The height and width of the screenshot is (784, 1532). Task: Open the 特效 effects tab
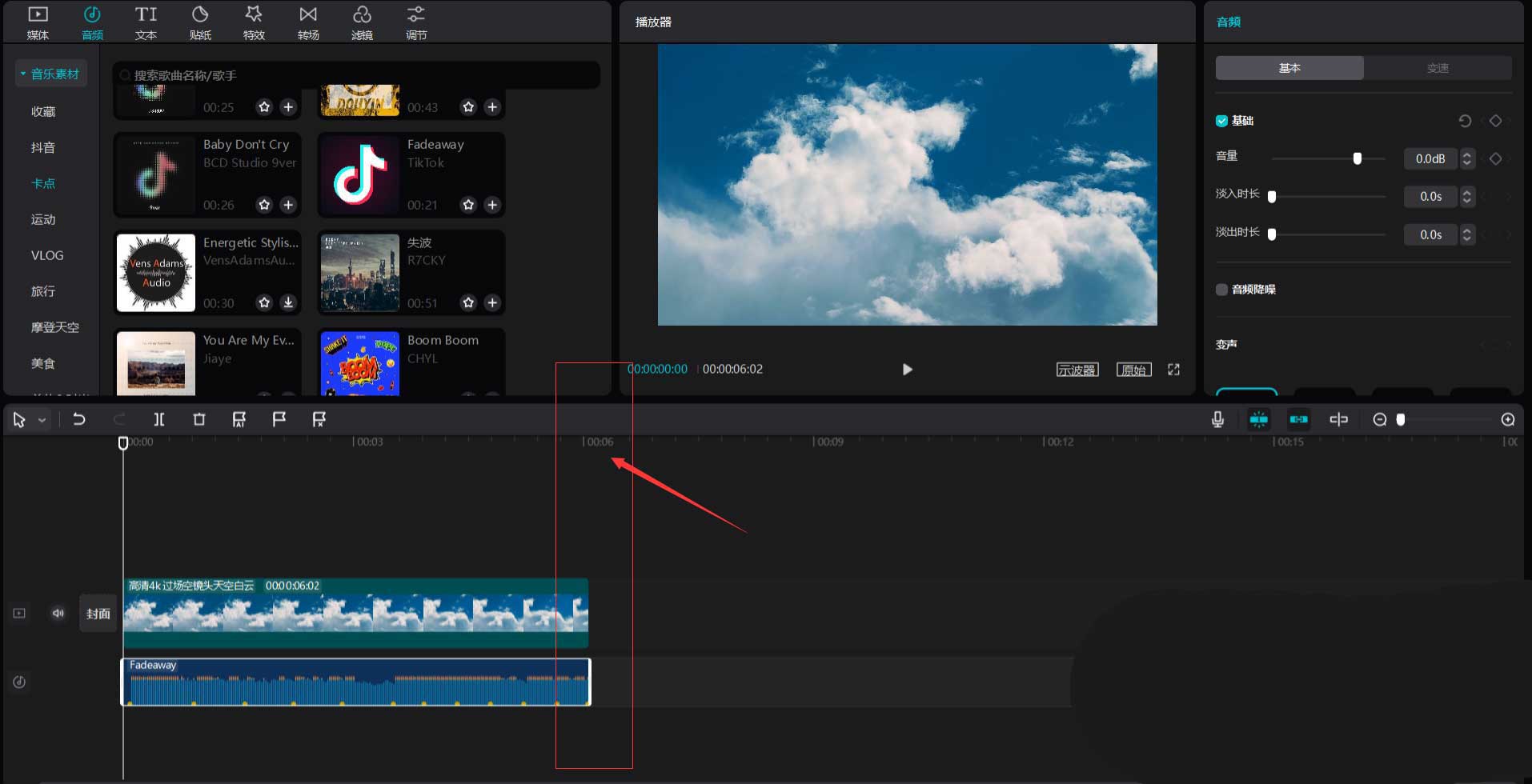pos(254,22)
